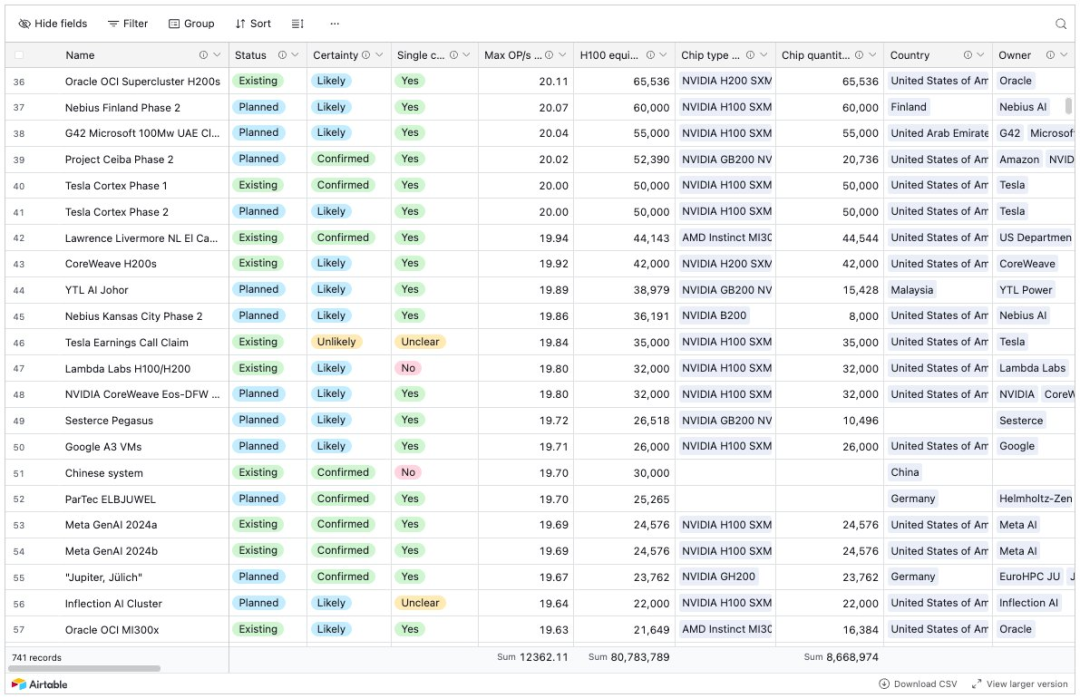Expand the Owner column dropdown arrow
The image size is (1080, 698).
click(1066, 55)
